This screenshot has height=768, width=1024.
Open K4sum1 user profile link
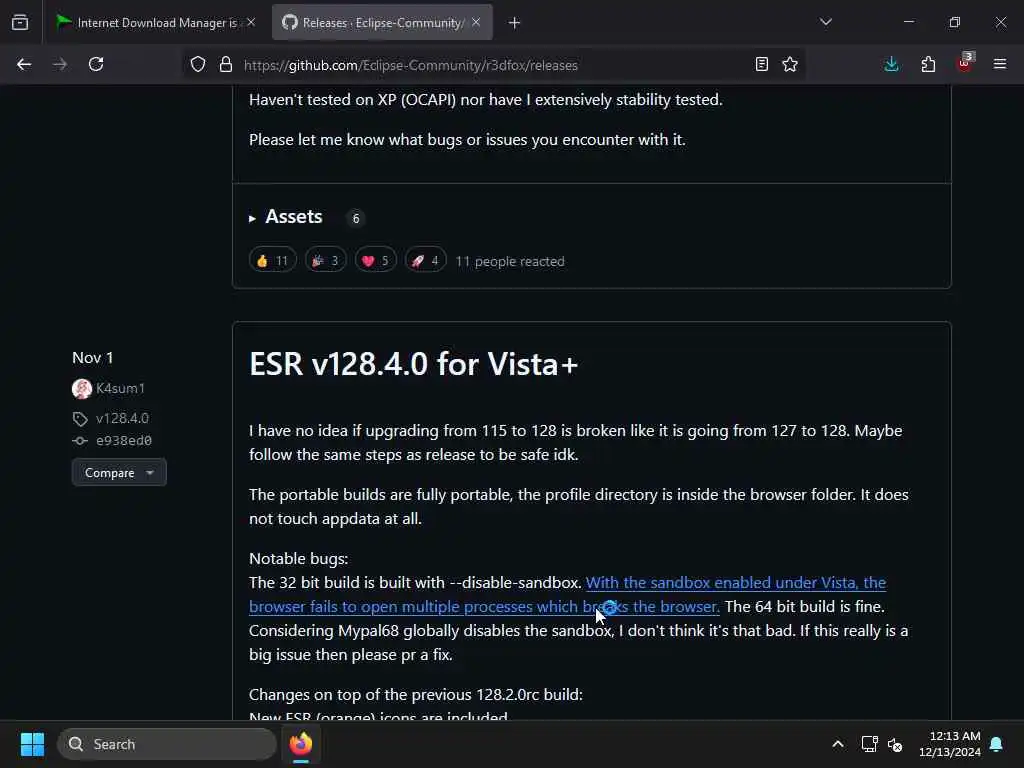(x=120, y=388)
